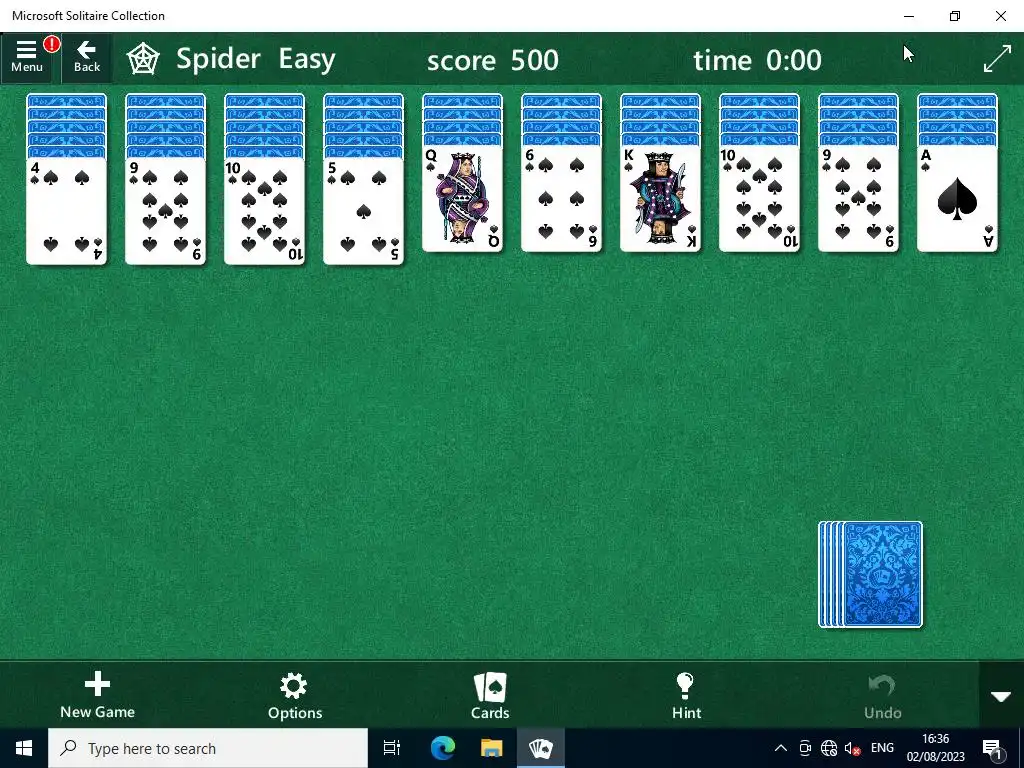The image size is (1024, 768).
Task: Click the Spider Easy title text
Action: [x=255, y=59]
